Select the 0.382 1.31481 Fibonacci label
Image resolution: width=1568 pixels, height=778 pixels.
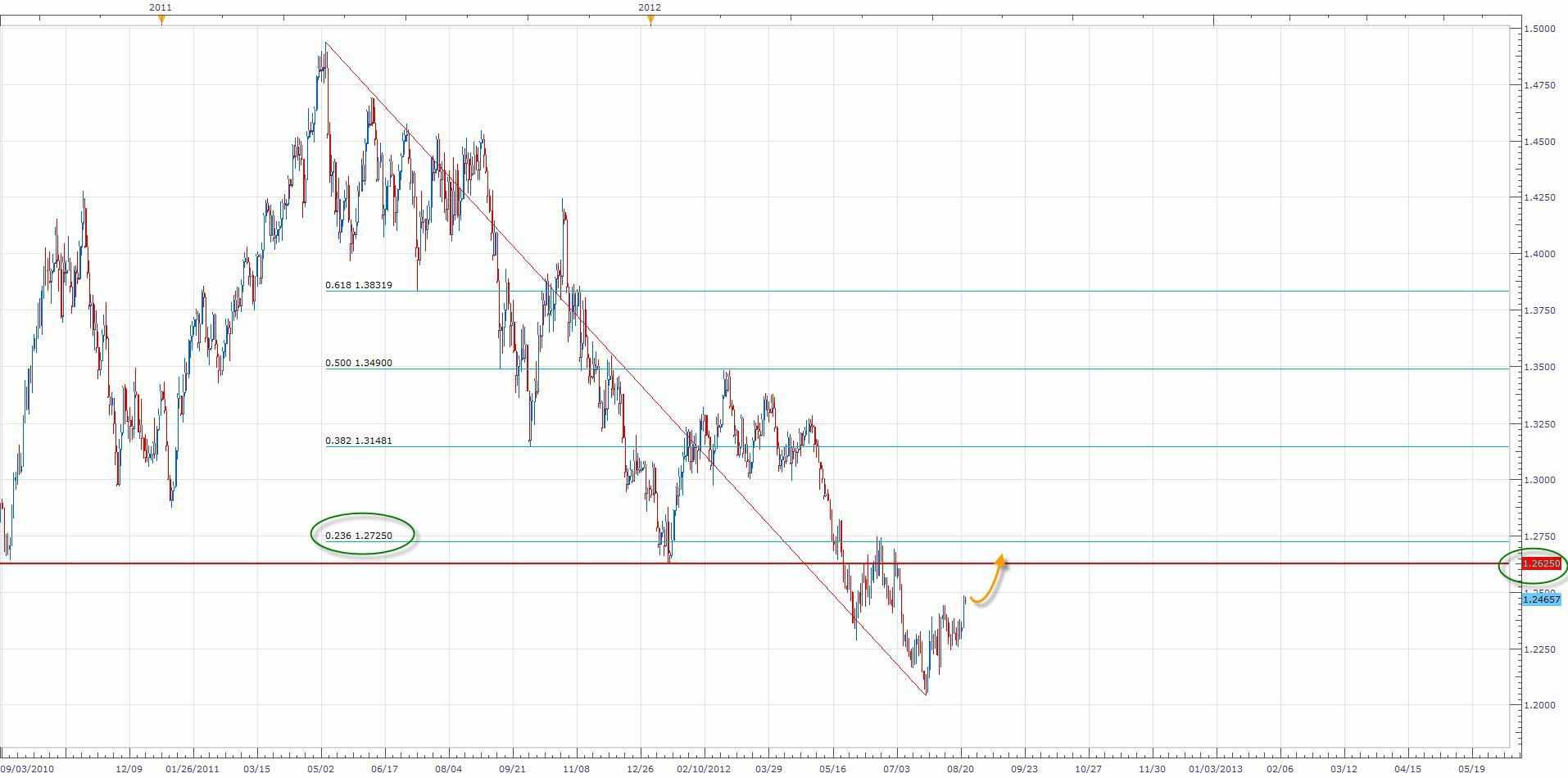[359, 441]
